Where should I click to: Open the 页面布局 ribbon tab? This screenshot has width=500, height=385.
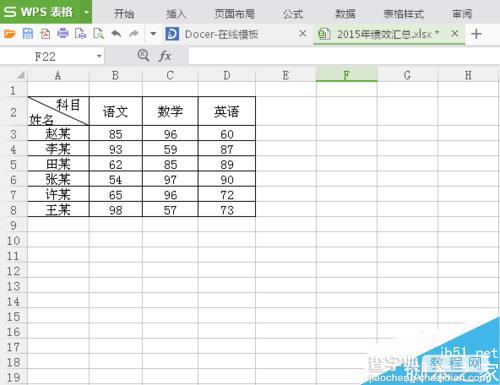pyautogui.click(x=234, y=14)
